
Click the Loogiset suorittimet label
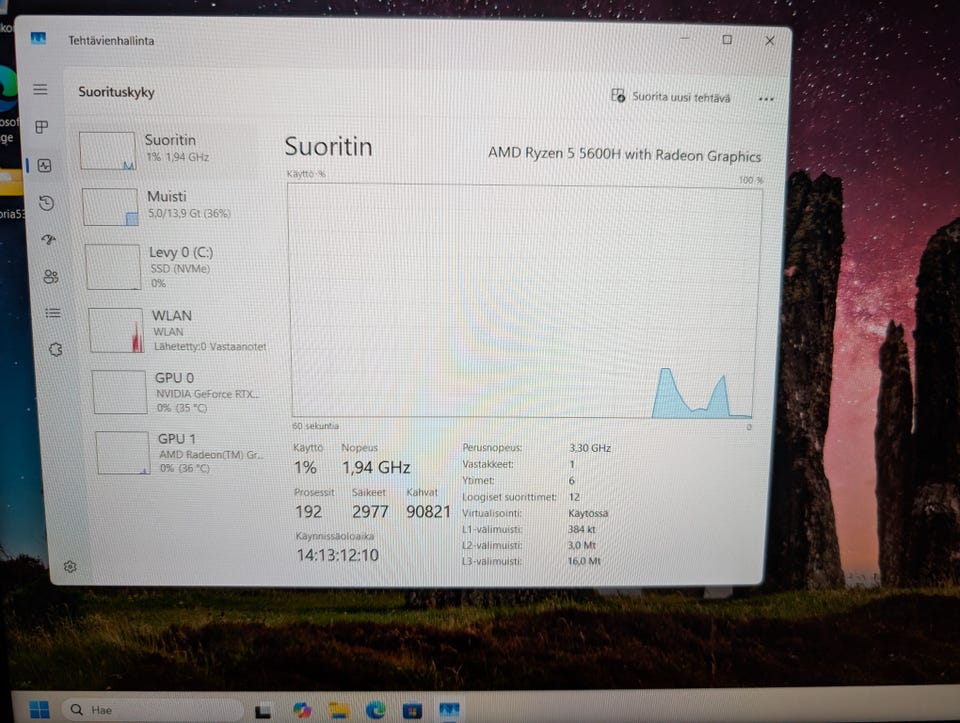509,497
